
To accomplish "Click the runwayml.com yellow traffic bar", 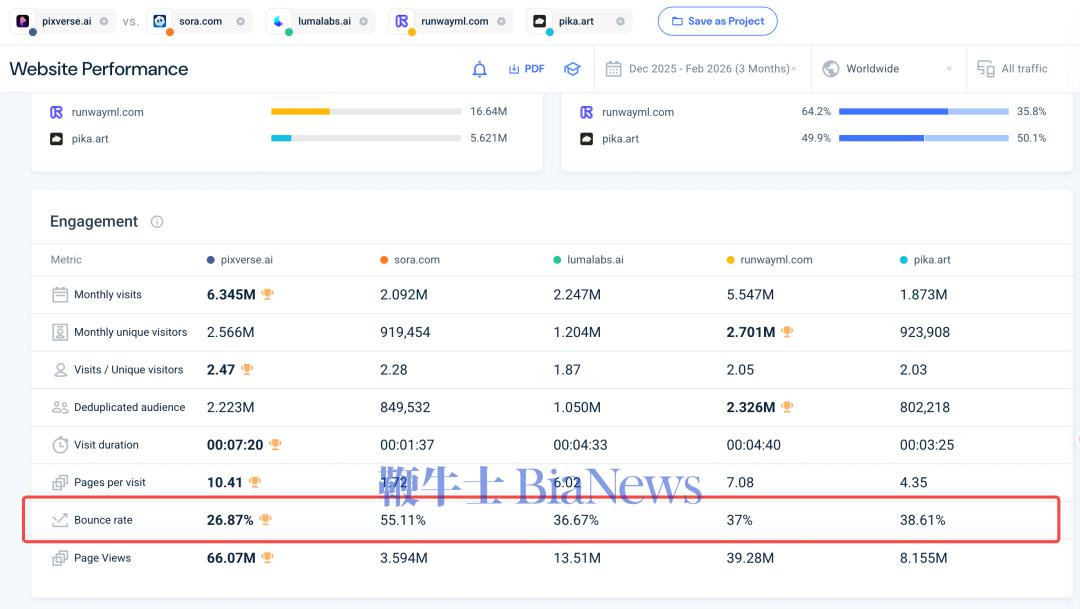I will (x=300, y=112).
